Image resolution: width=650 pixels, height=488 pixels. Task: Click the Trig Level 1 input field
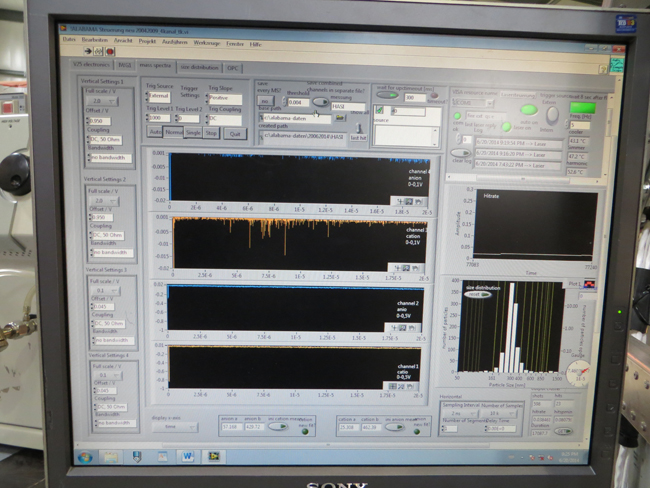(159, 118)
